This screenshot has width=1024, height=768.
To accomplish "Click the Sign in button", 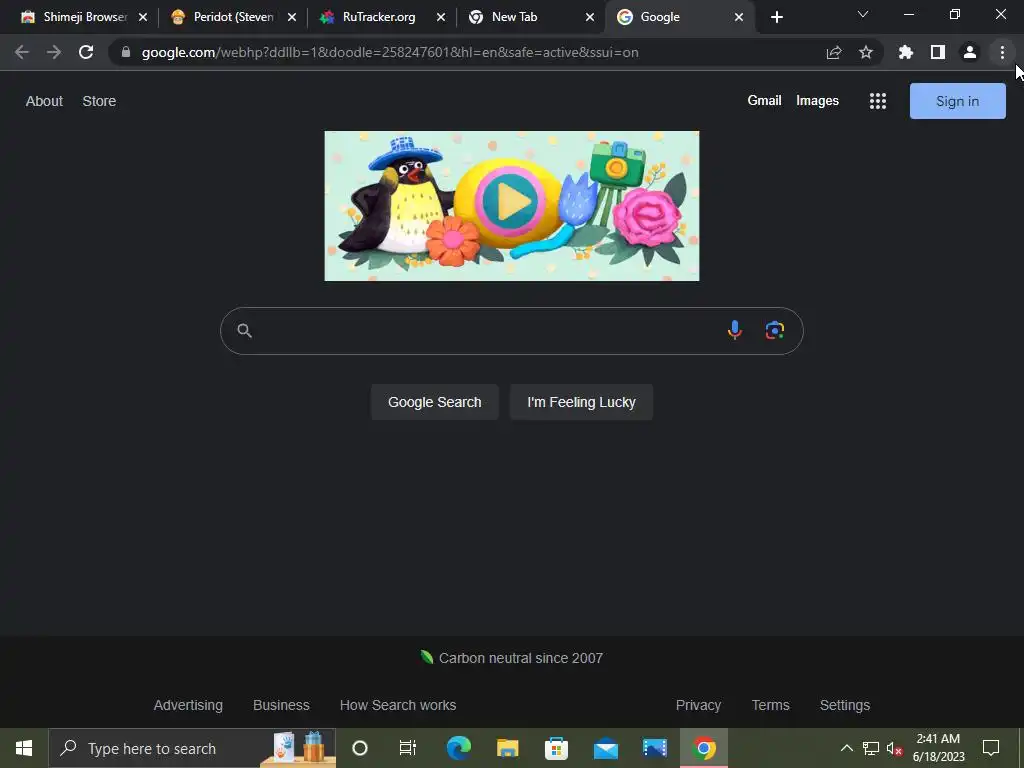I will pyautogui.click(x=957, y=101).
